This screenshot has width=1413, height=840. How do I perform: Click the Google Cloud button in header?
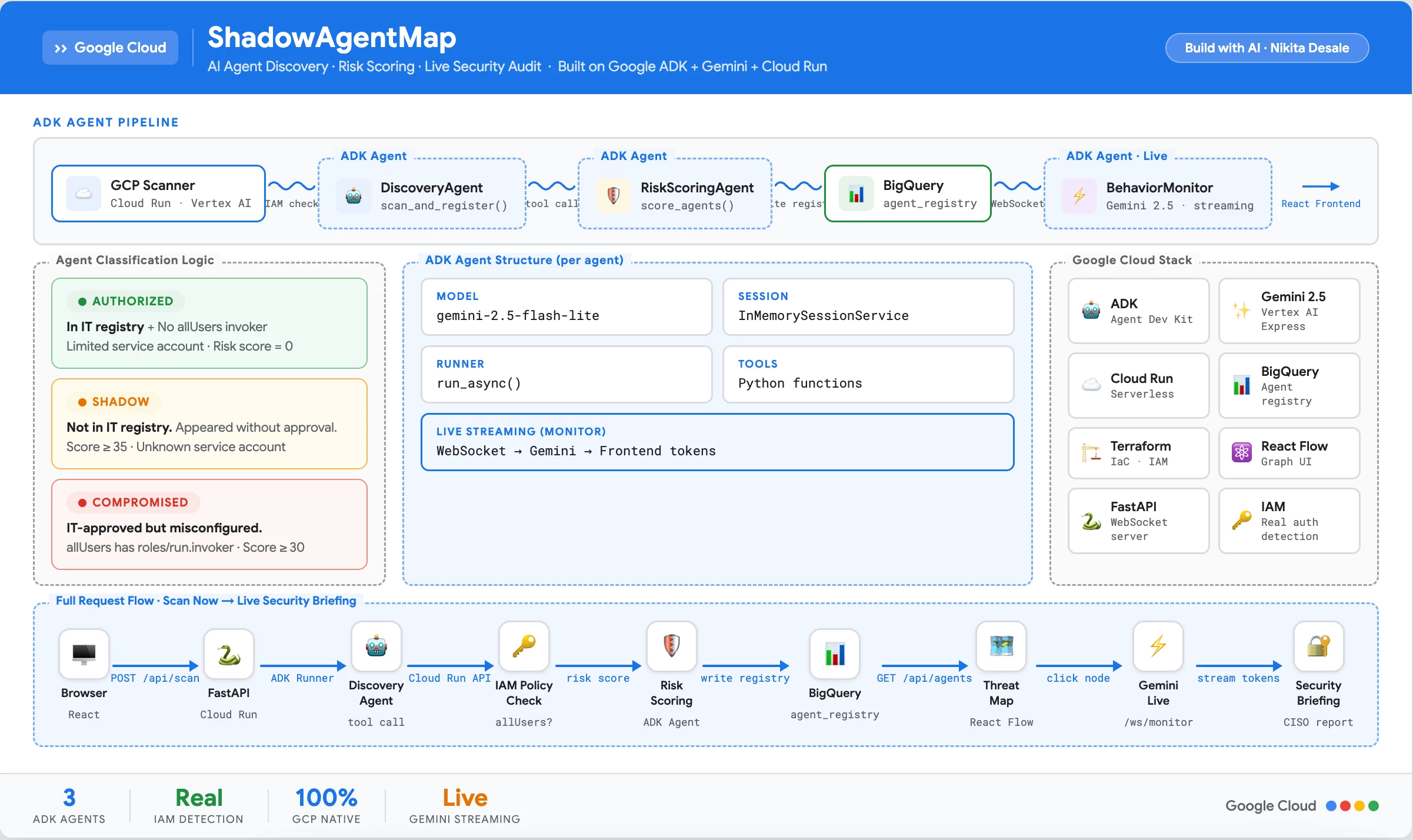pos(110,48)
